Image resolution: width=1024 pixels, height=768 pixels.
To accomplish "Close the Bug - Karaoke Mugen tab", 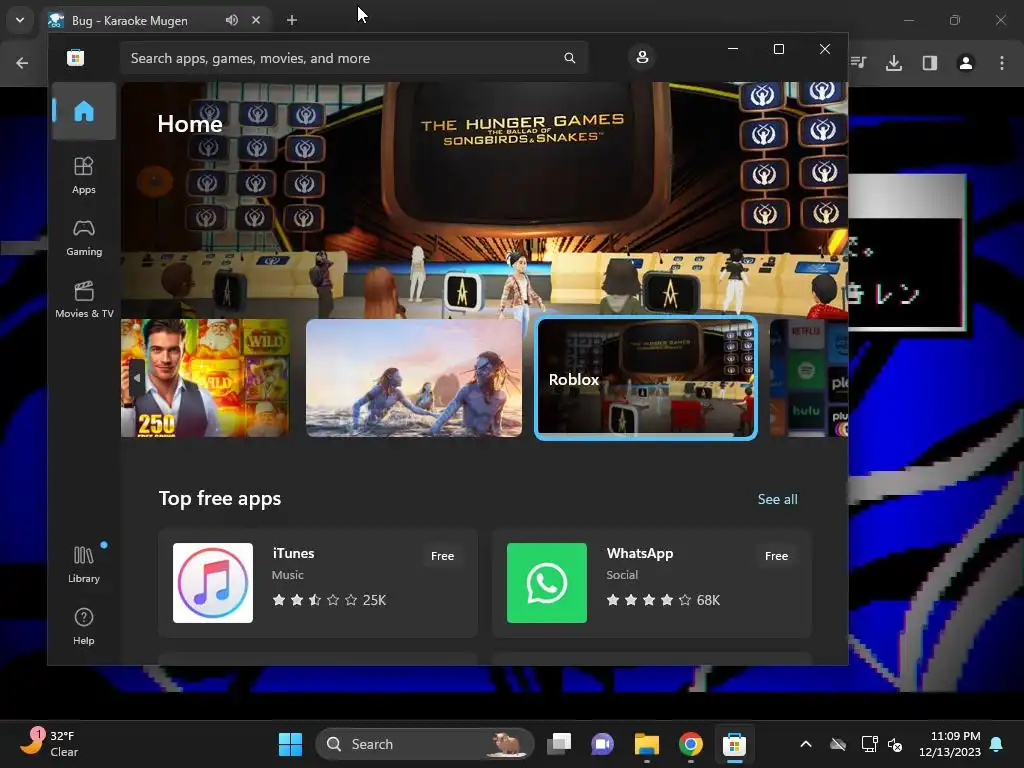I will tap(256, 20).
